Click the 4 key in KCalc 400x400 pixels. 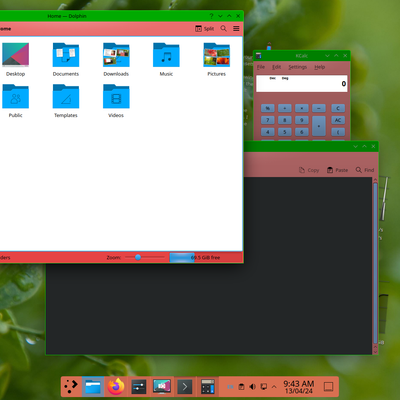coord(268,132)
